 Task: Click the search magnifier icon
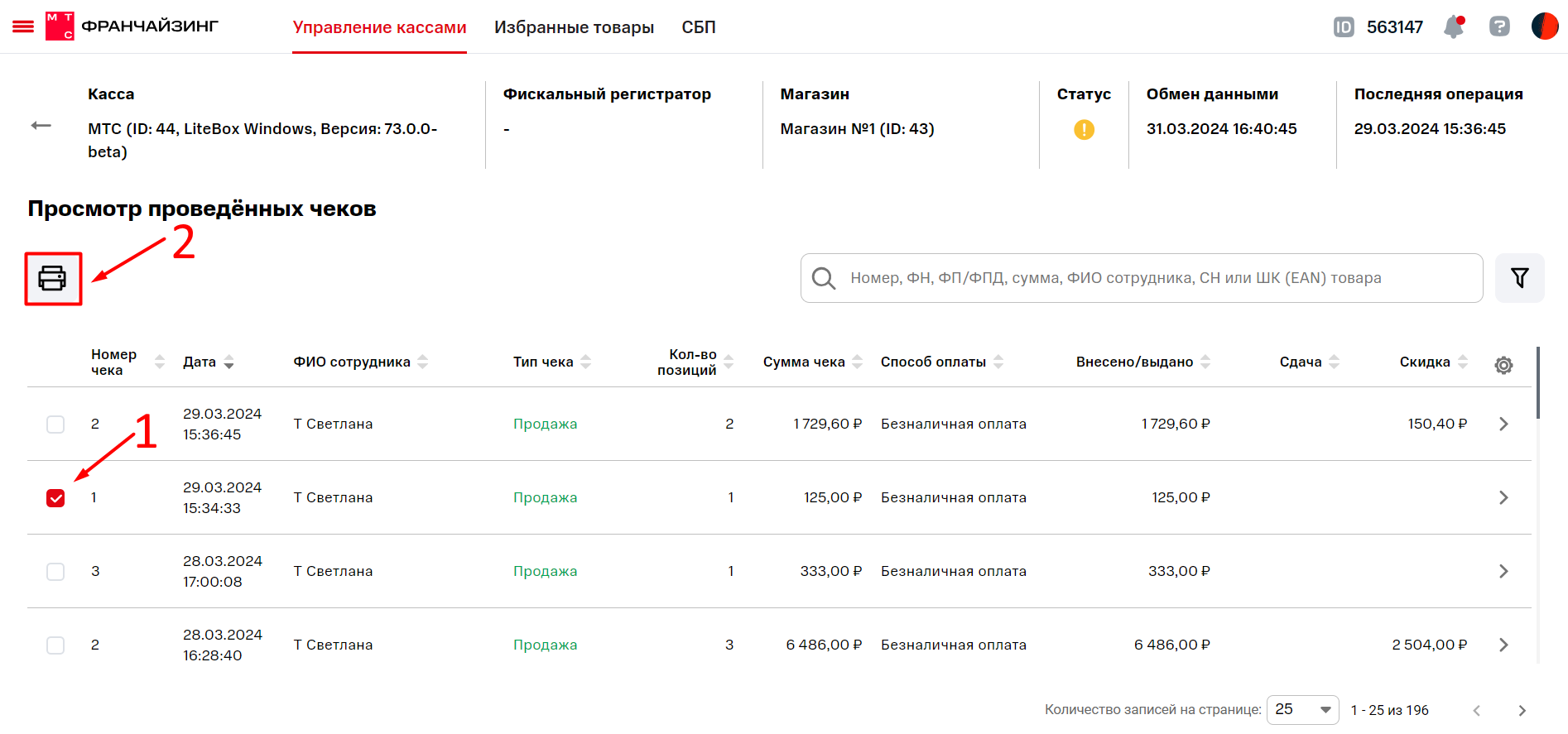click(823, 278)
